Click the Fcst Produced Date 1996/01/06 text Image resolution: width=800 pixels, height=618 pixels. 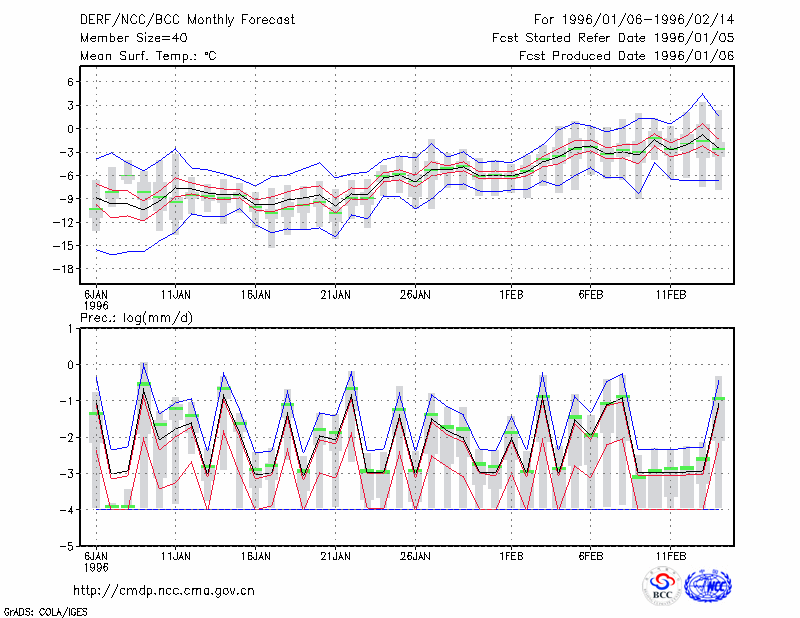click(x=627, y=56)
